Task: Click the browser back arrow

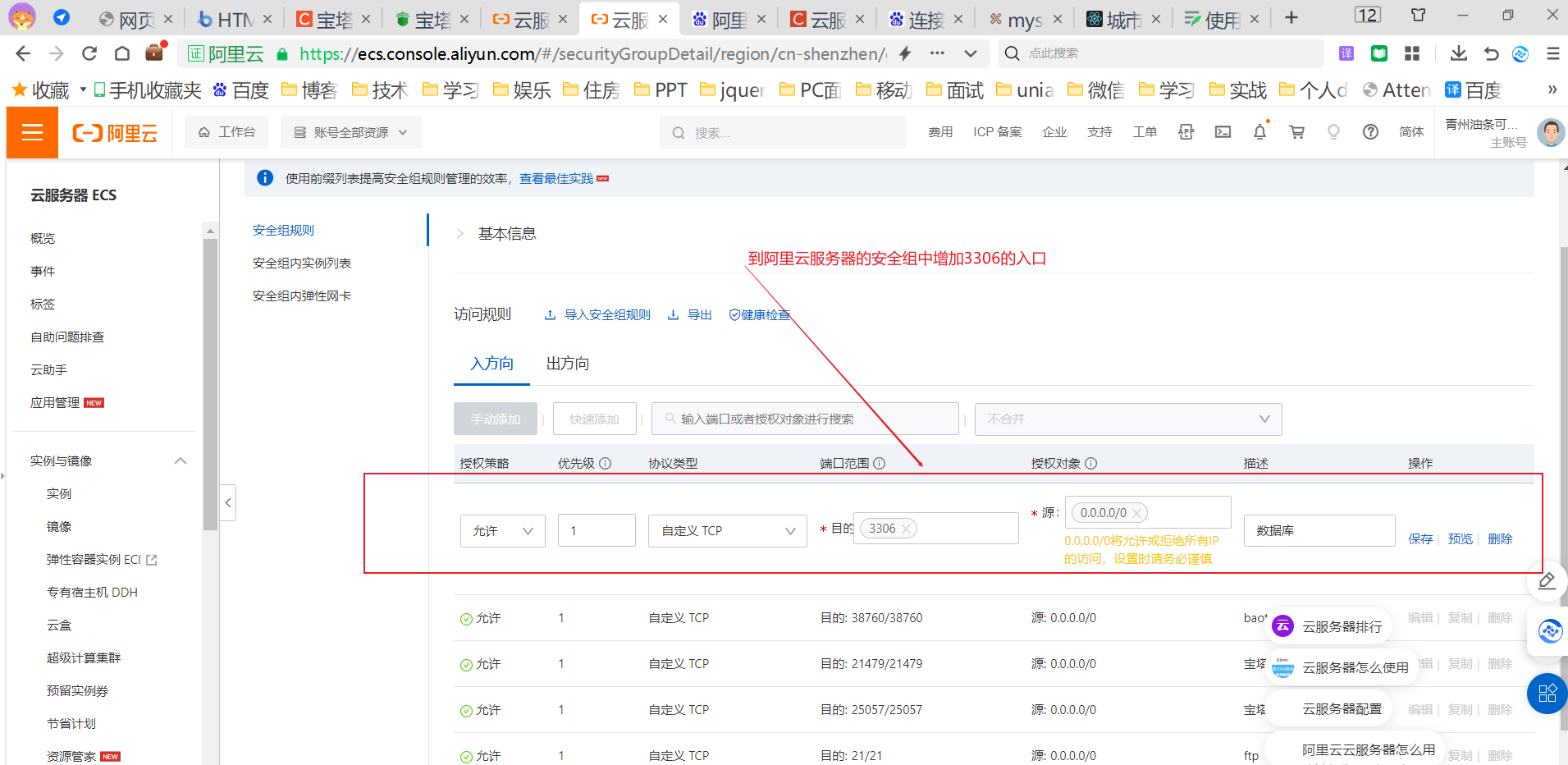Action: [x=23, y=54]
